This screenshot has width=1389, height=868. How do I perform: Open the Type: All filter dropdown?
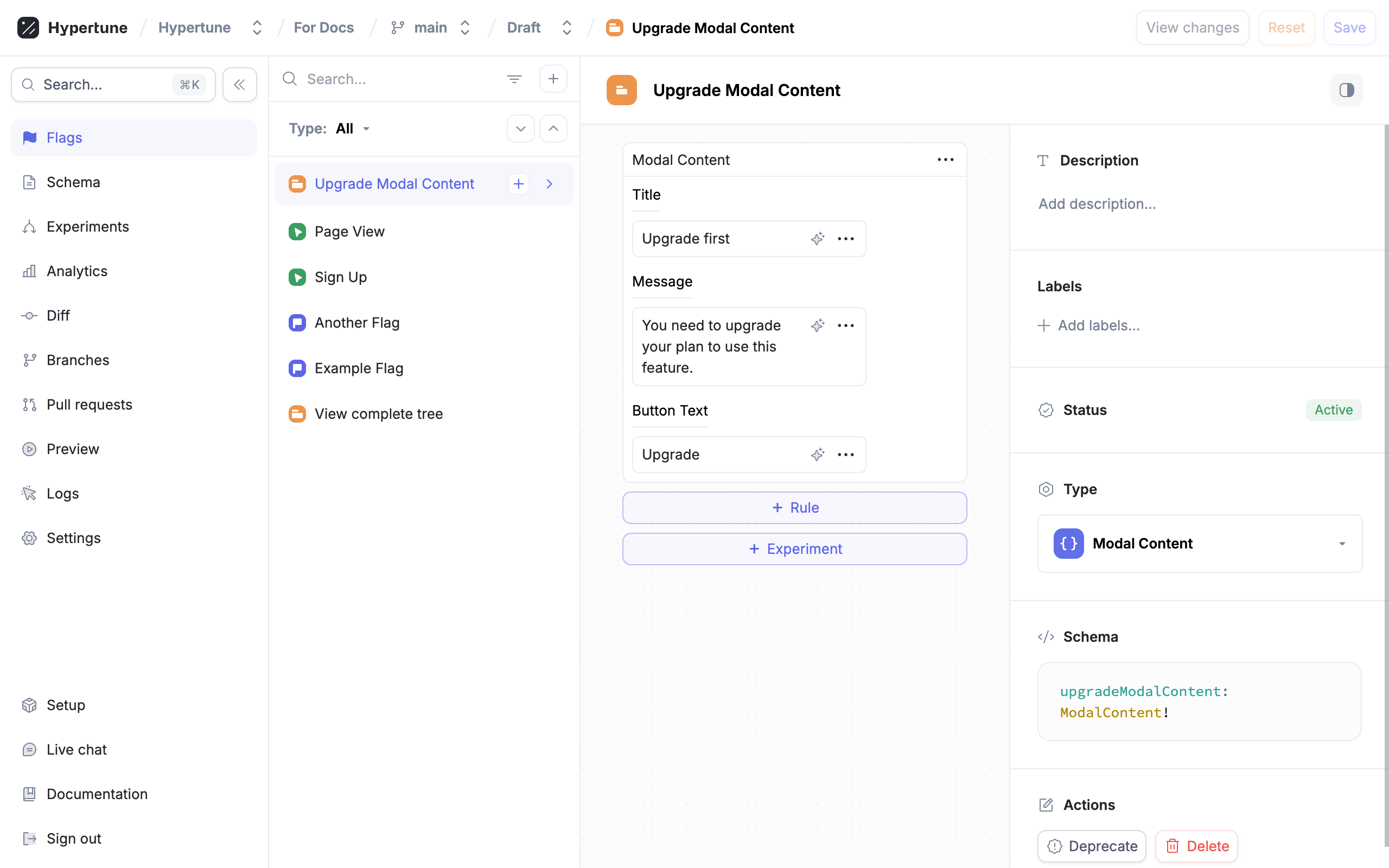point(352,129)
